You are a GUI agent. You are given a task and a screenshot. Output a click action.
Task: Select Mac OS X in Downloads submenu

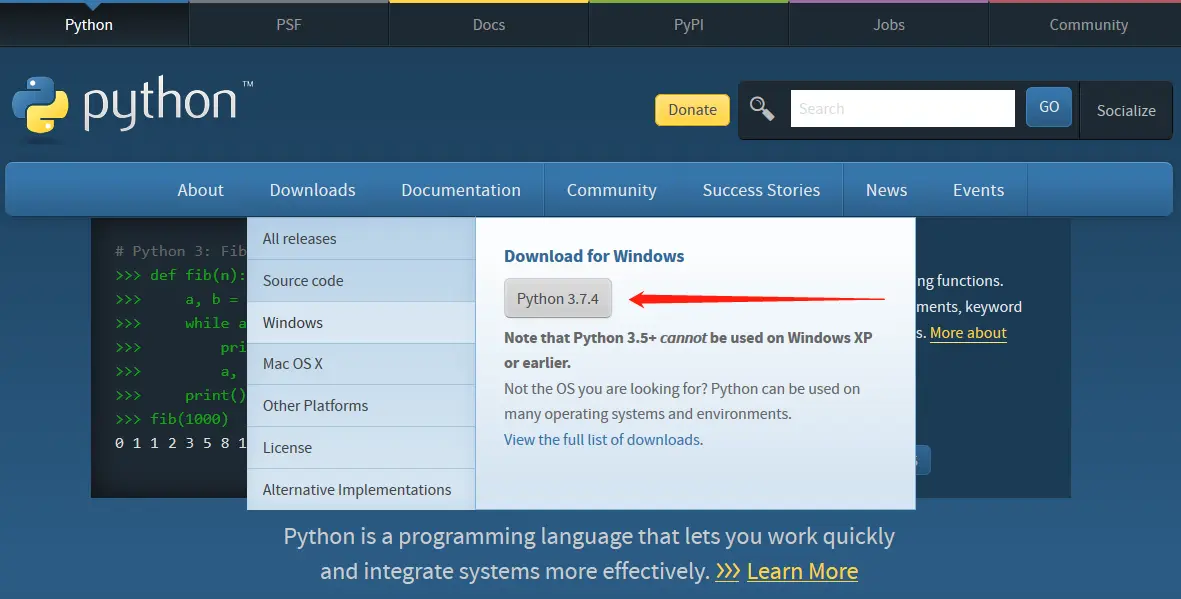[361, 364]
